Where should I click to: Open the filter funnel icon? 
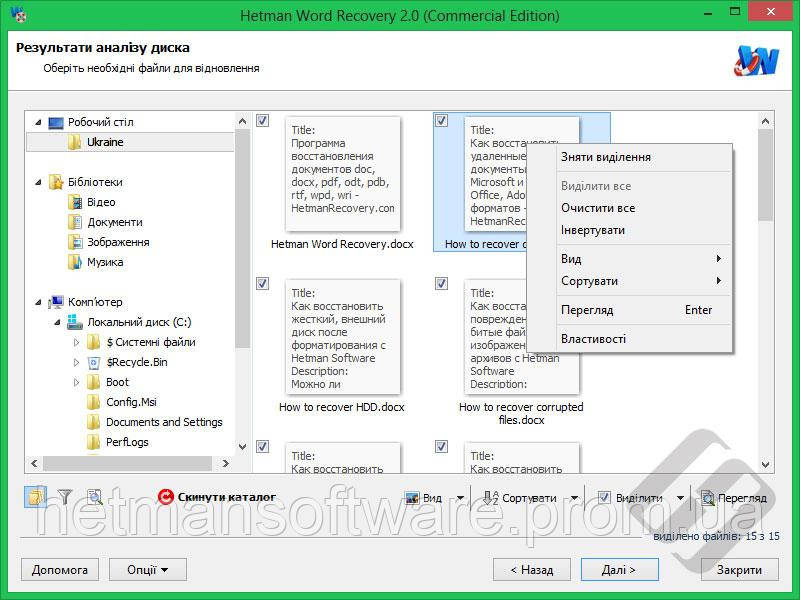point(65,496)
